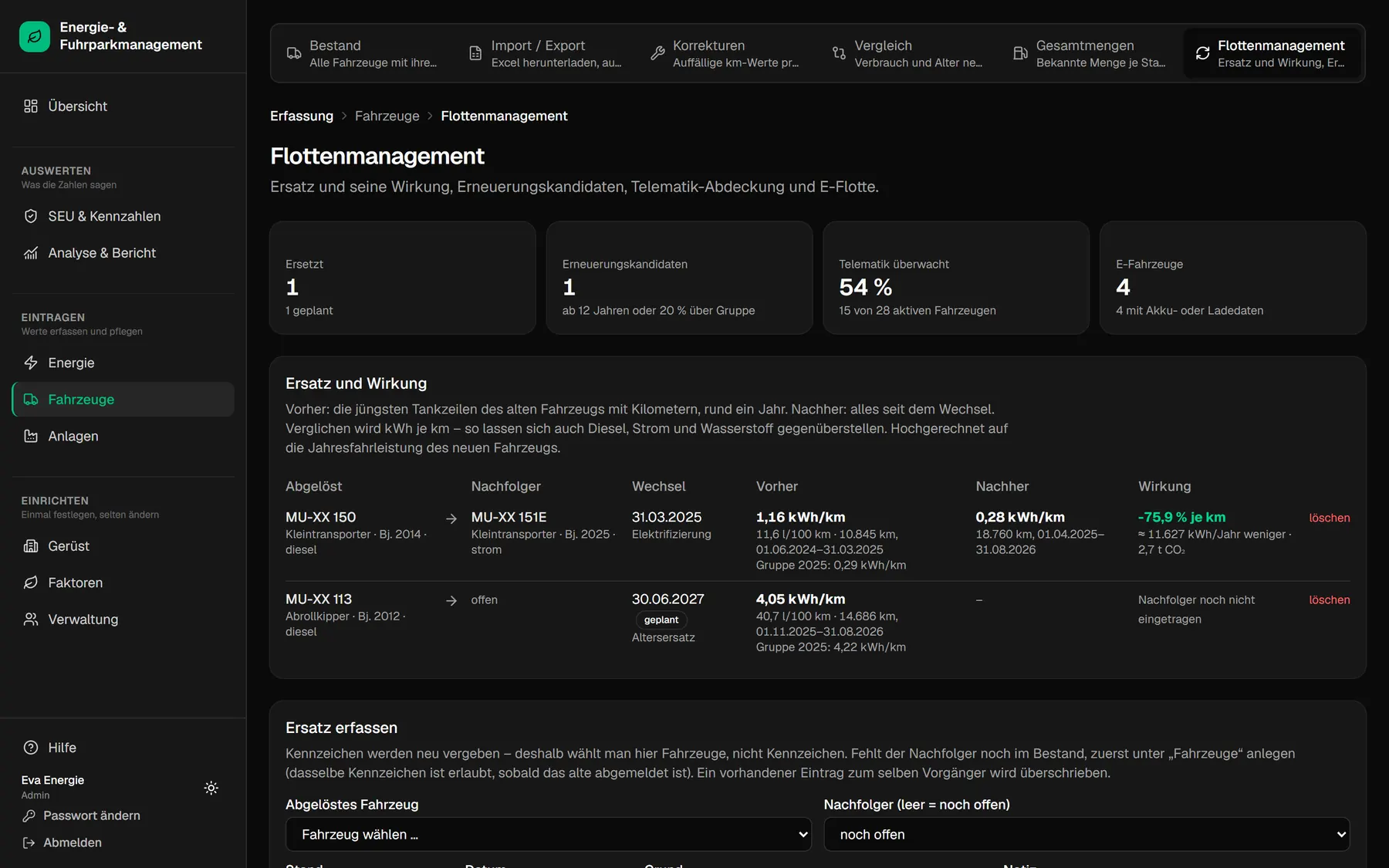Image resolution: width=1389 pixels, height=868 pixels.
Task: Click the Ersetzt summary card
Action: (403, 278)
